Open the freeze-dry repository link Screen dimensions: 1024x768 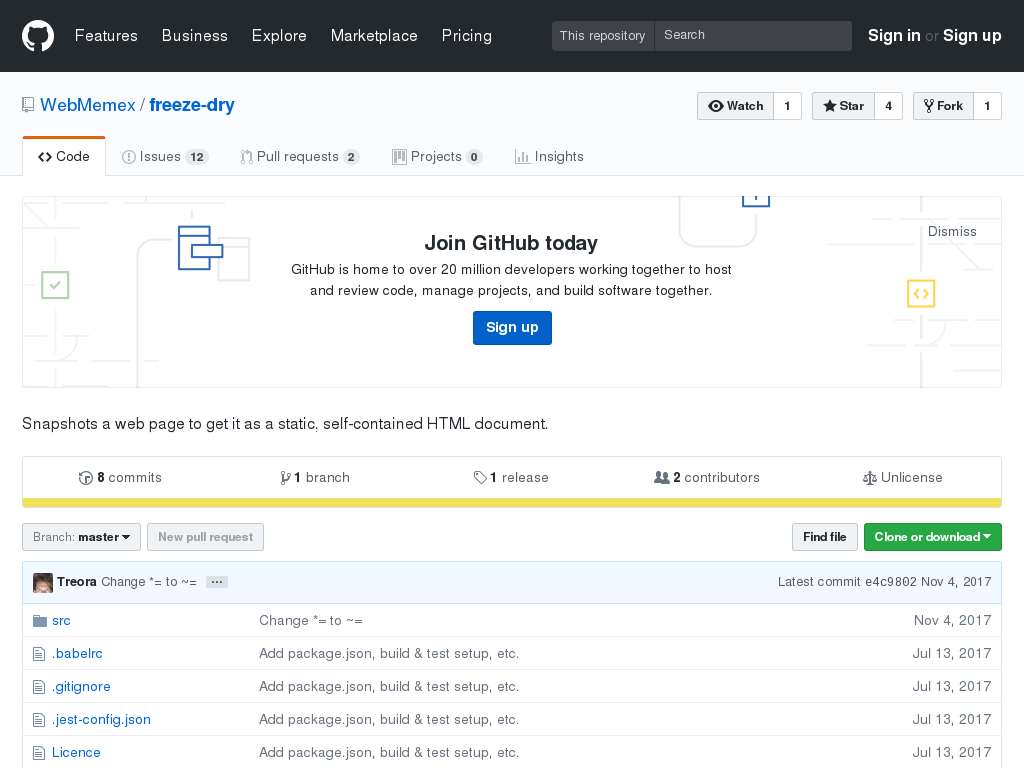click(192, 105)
